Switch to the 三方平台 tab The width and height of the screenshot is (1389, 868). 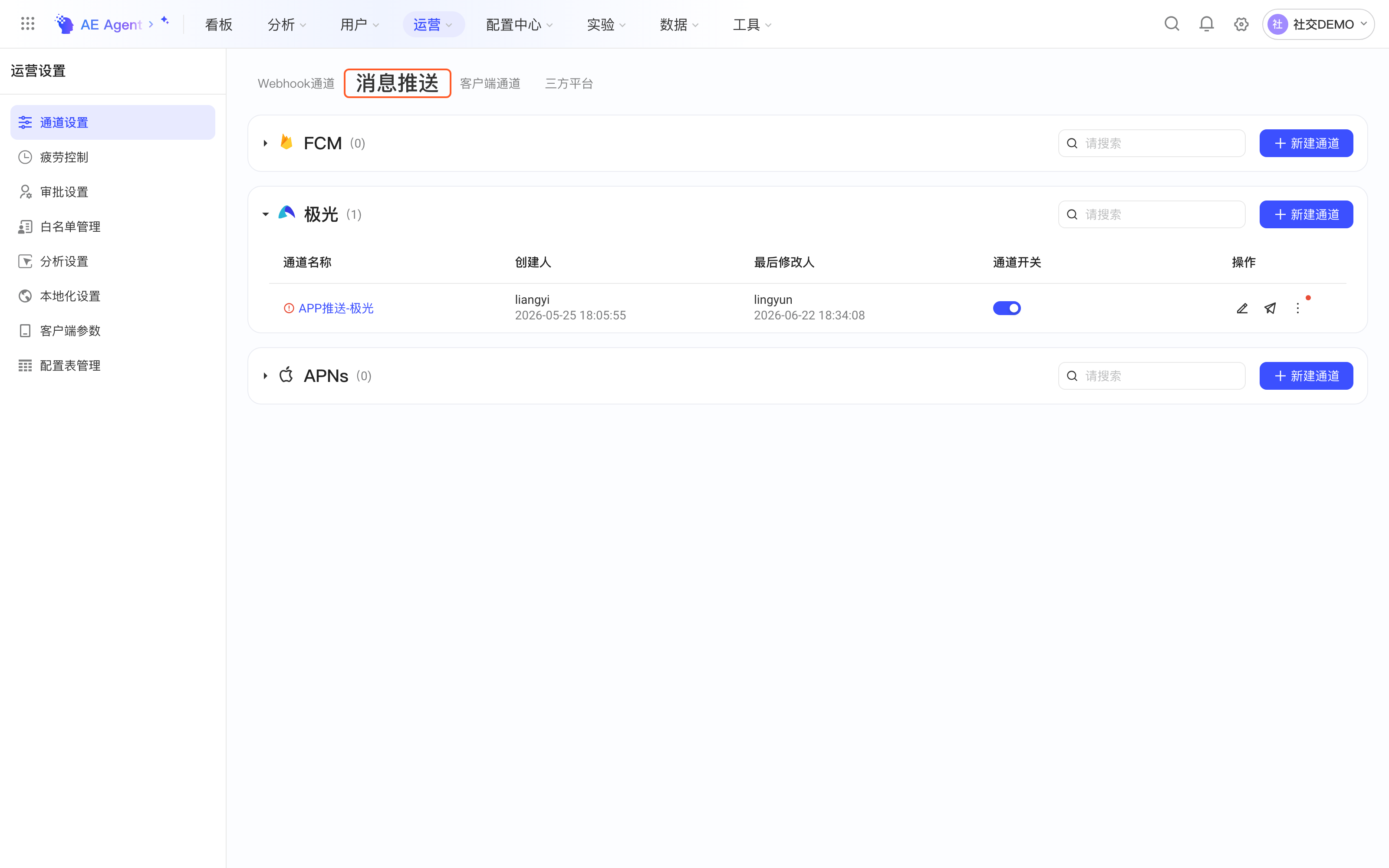point(569,84)
